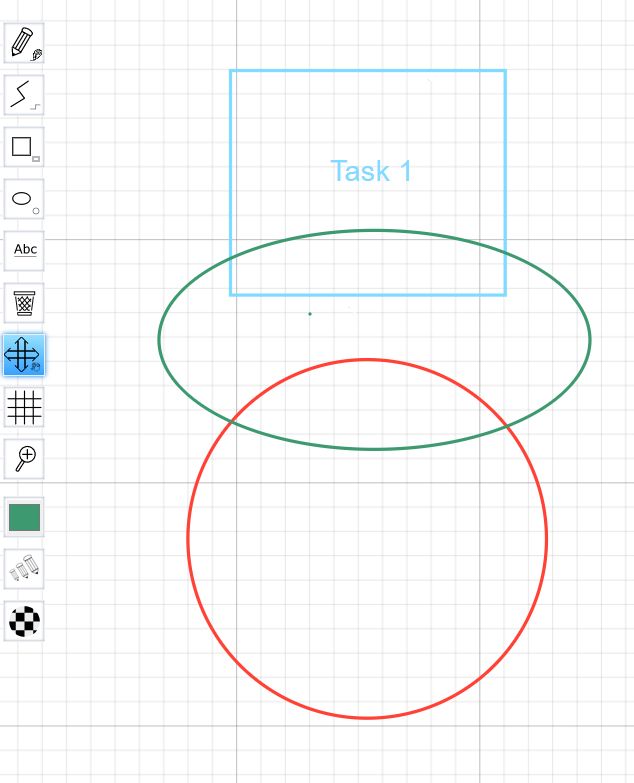The width and height of the screenshot is (634, 783).
Task: Choose the Ellipse shape tool
Action: pyautogui.click(x=24, y=200)
